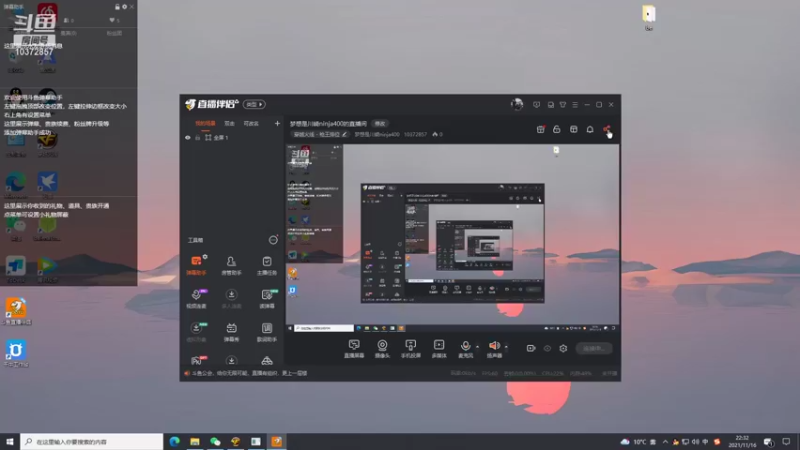Select the folder icon on desktop top right
The height and width of the screenshot is (450, 800).
click(648, 17)
